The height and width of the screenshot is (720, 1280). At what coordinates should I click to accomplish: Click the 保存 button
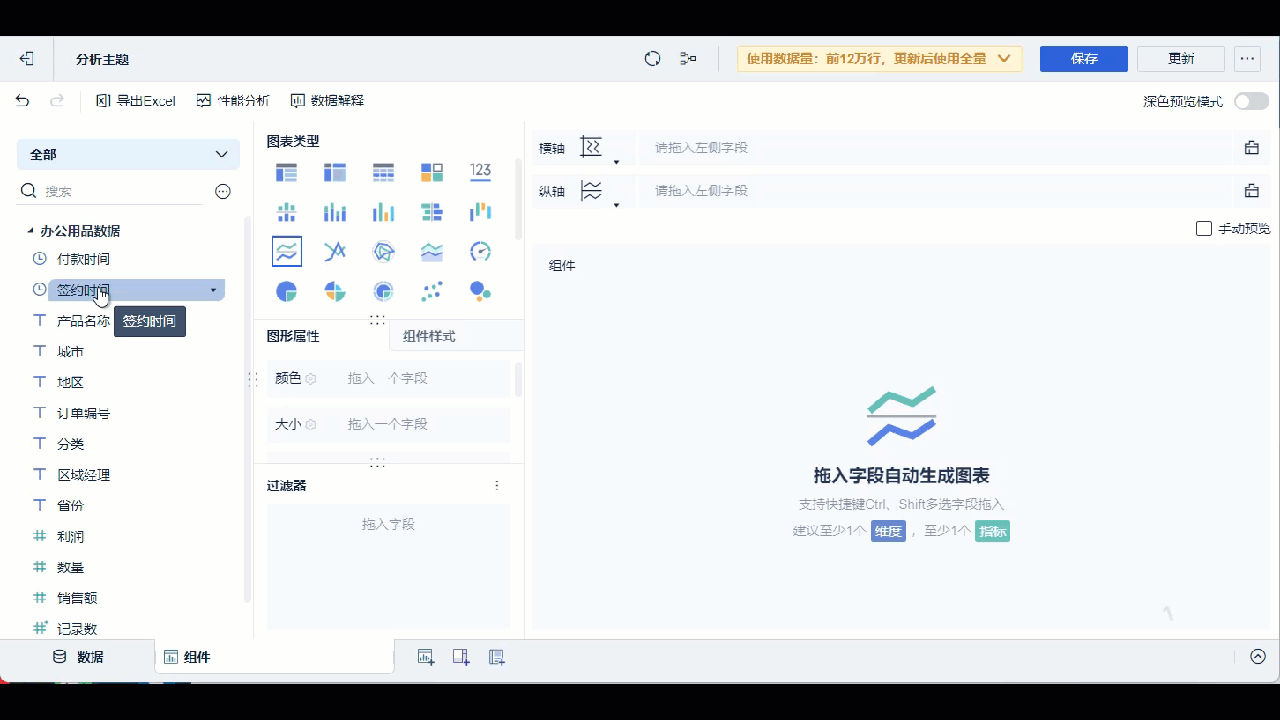1083,59
